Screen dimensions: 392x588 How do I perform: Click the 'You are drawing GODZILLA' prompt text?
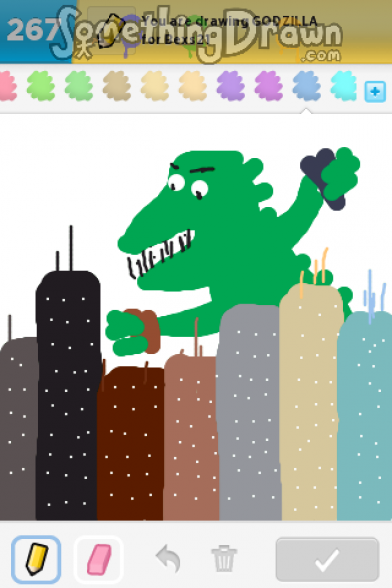229,21
